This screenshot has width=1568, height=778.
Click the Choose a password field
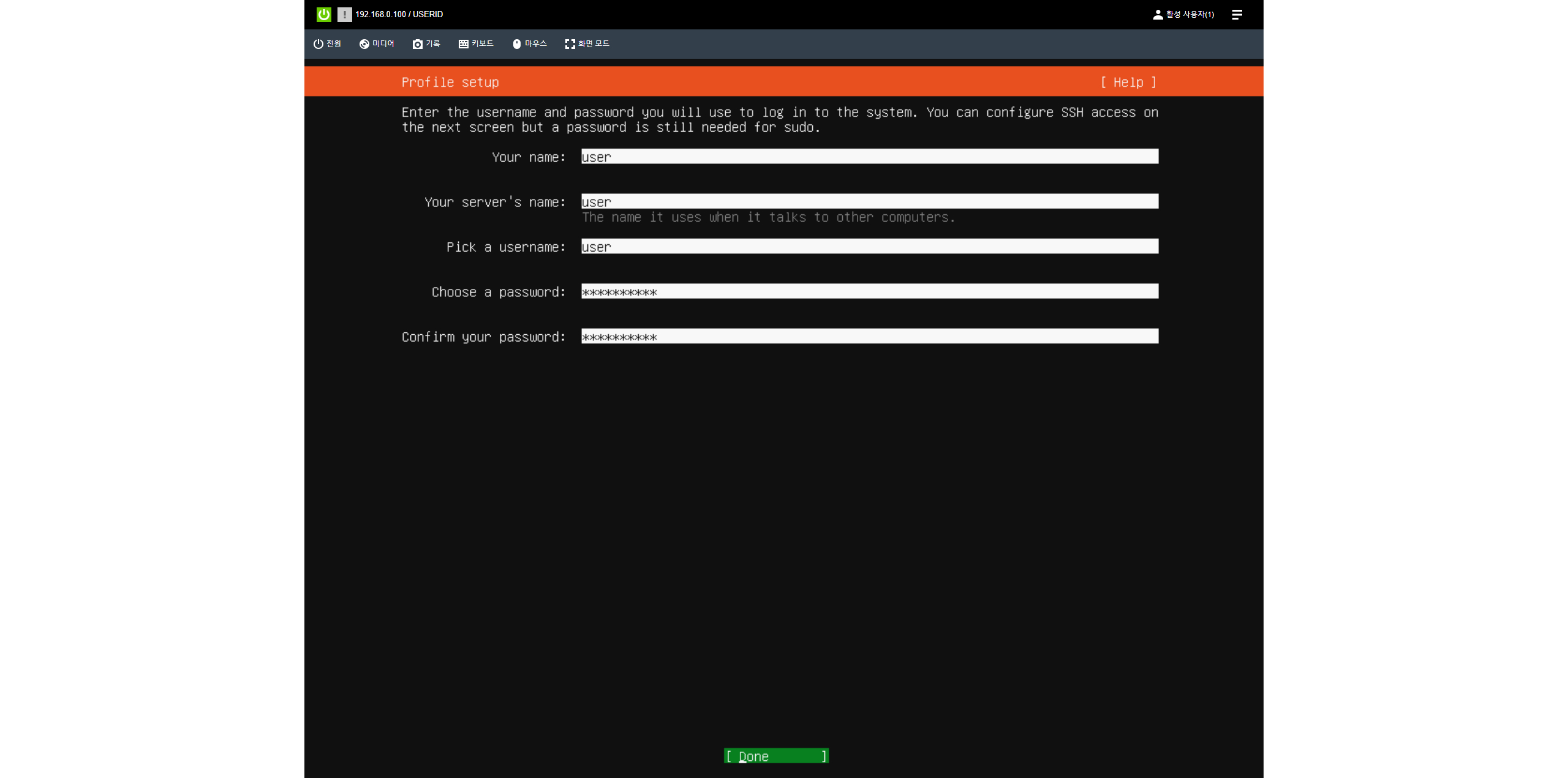[x=869, y=291]
